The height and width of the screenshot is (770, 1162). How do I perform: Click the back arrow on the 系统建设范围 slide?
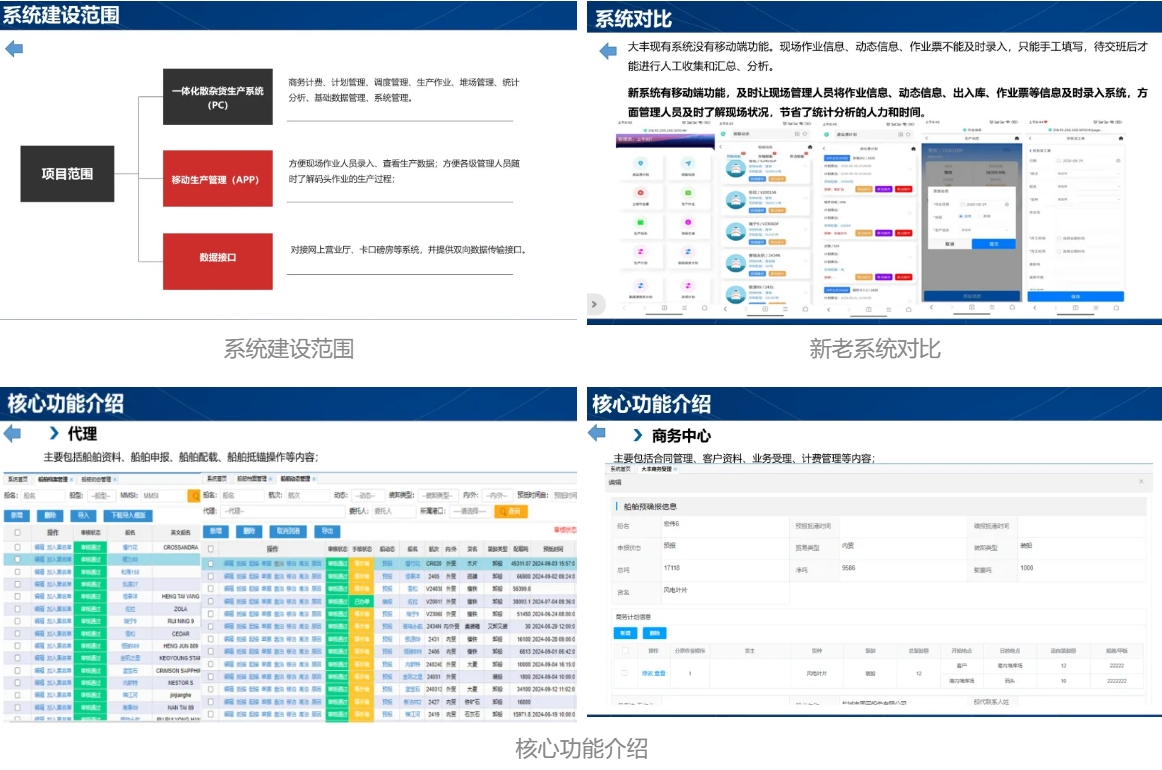click(14, 49)
